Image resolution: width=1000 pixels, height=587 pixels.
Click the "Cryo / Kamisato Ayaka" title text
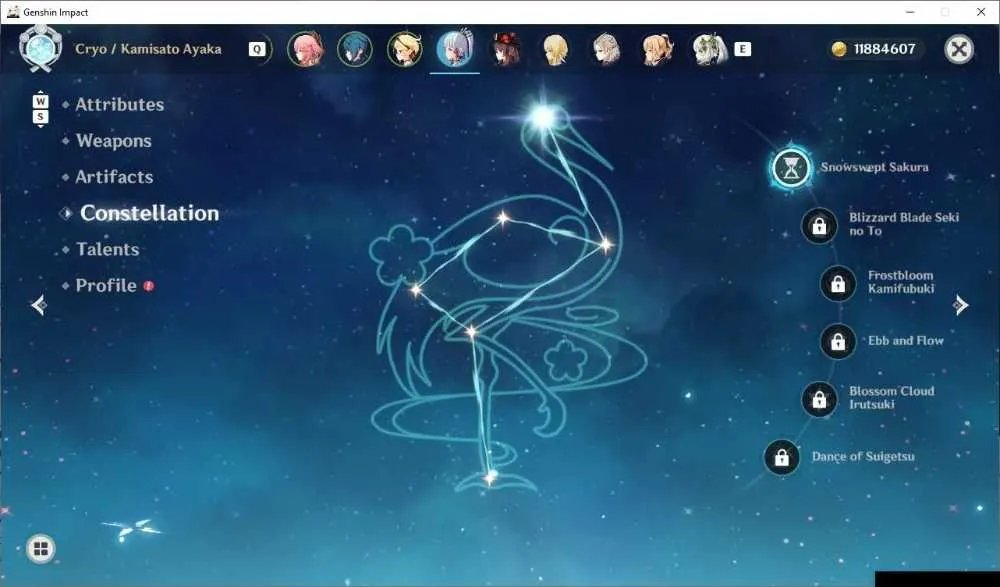point(148,49)
